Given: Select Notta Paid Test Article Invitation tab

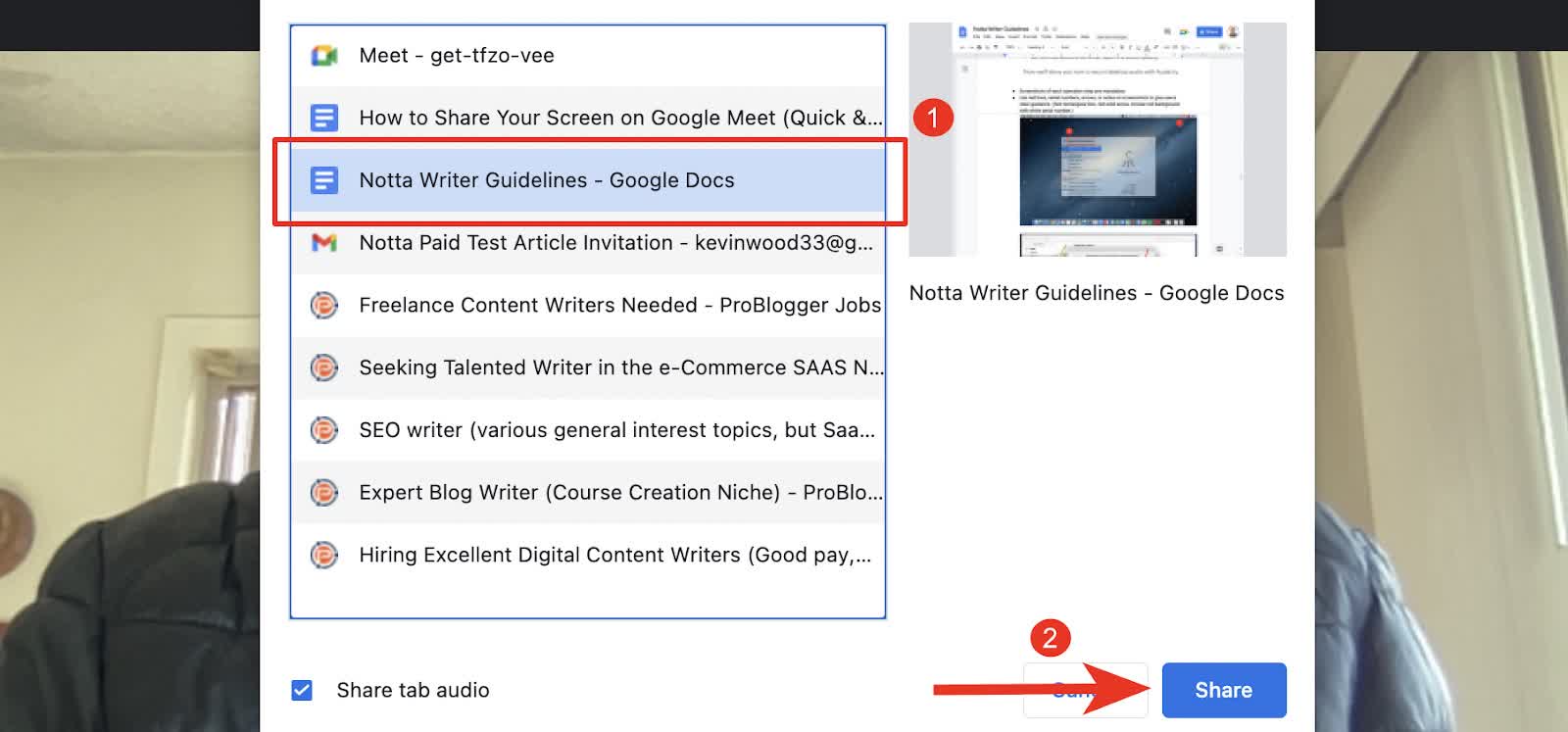Looking at the screenshot, I should coord(588,242).
